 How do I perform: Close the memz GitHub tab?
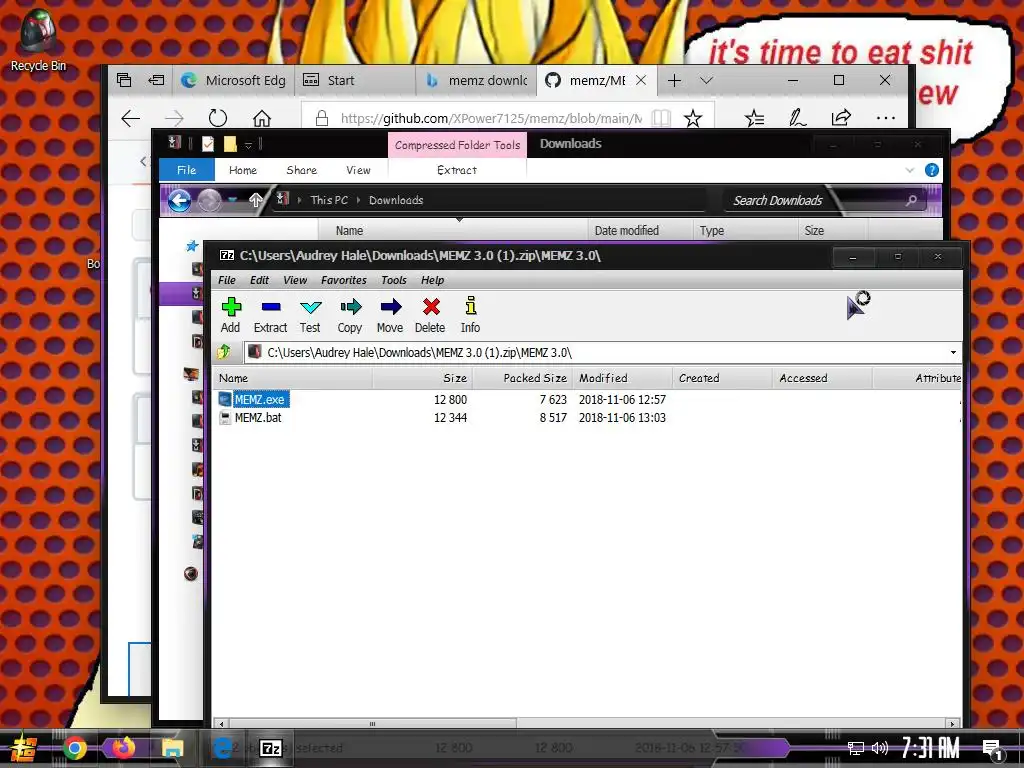641,80
